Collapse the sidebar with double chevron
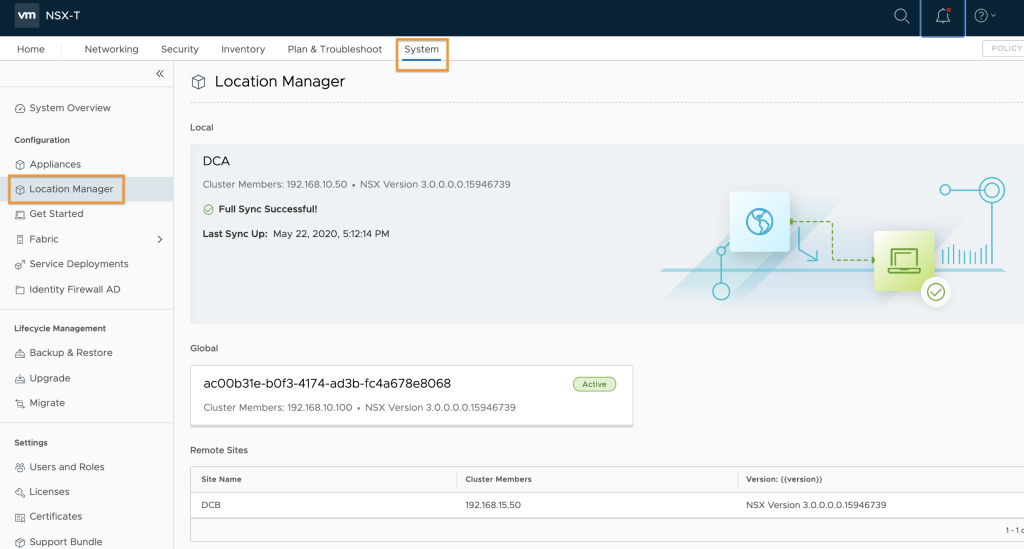1024x549 pixels. coord(160,74)
